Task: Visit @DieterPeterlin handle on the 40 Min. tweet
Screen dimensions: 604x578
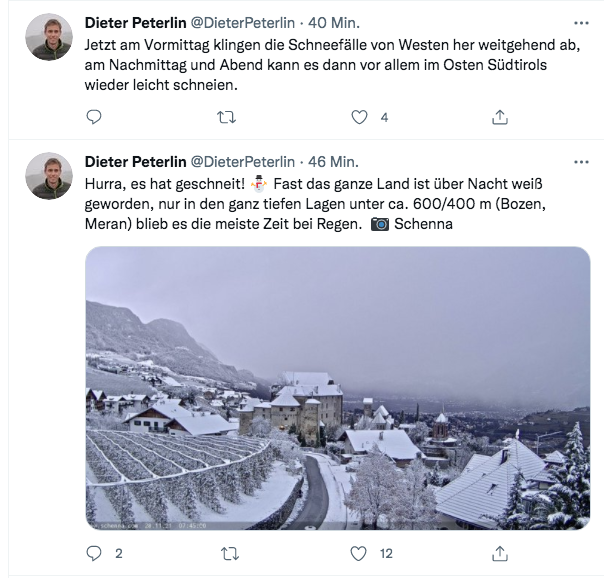Action: tap(243, 23)
